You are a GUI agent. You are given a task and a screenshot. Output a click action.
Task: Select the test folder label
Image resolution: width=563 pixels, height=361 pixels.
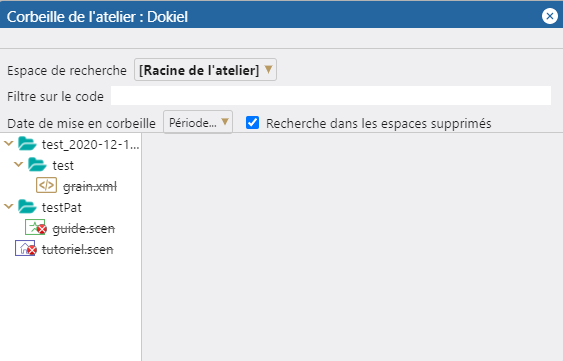[x=63, y=166]
